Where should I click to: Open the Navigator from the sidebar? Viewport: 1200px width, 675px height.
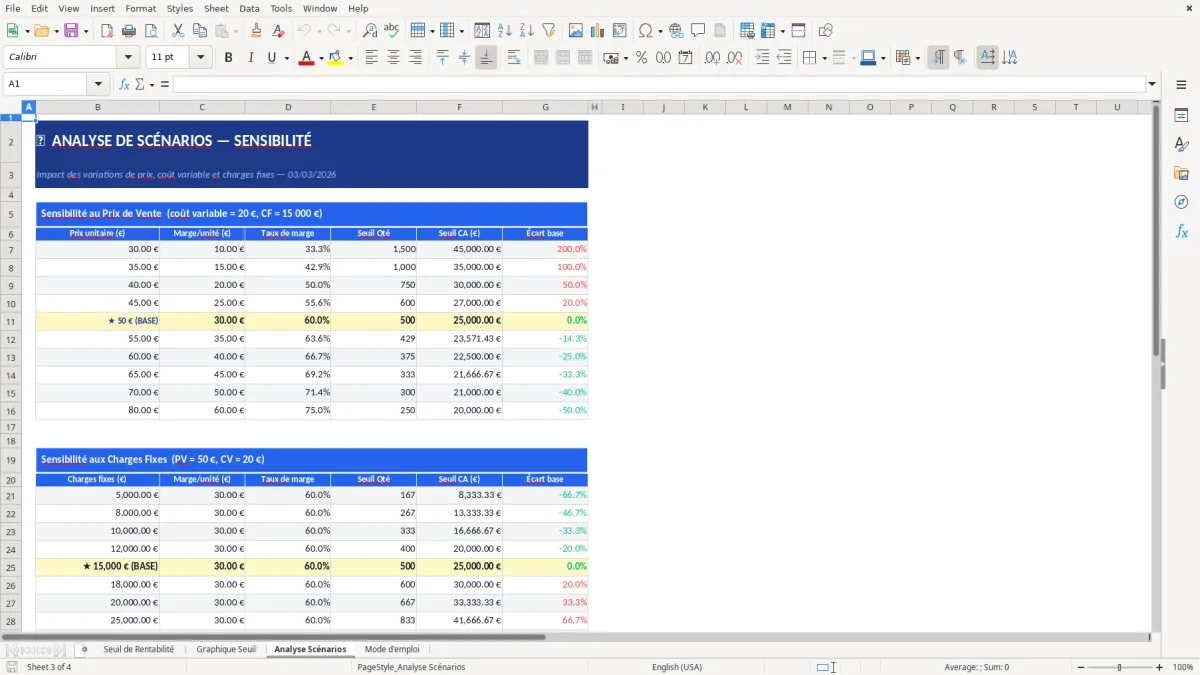(x=1182, y=200)
